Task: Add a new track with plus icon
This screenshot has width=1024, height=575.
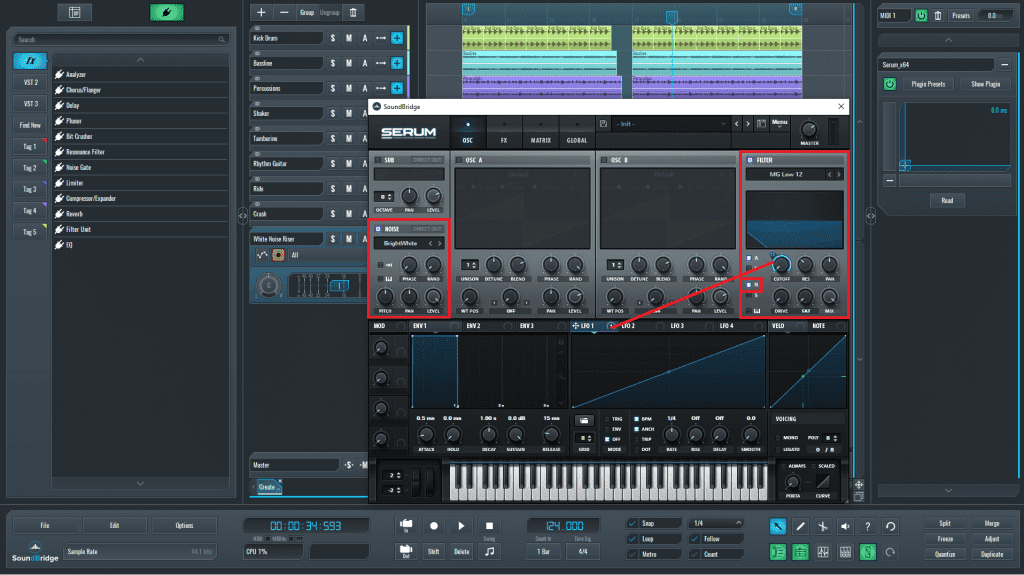Action: tap(262, 12)
